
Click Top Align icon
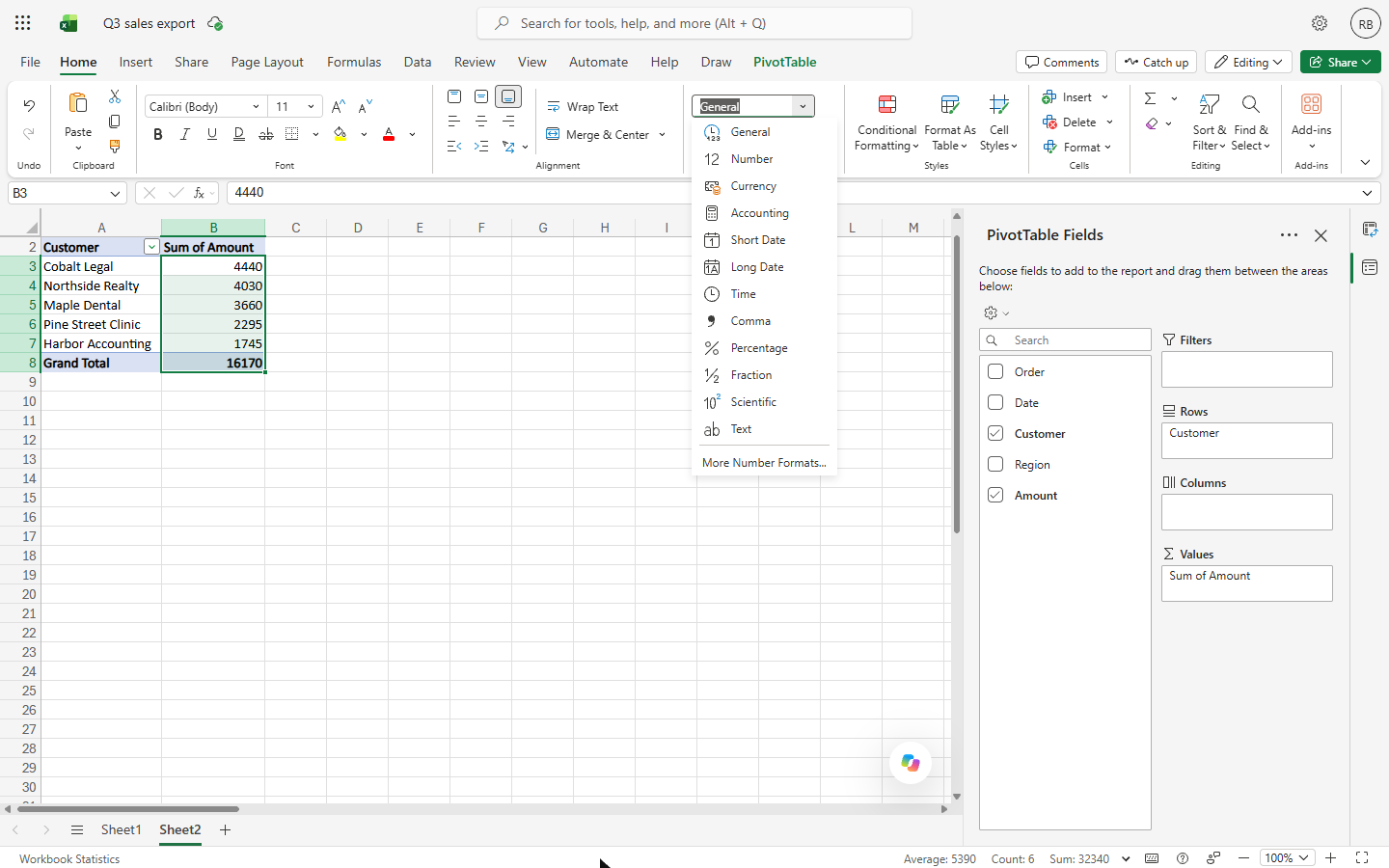(x=454, y=97)
